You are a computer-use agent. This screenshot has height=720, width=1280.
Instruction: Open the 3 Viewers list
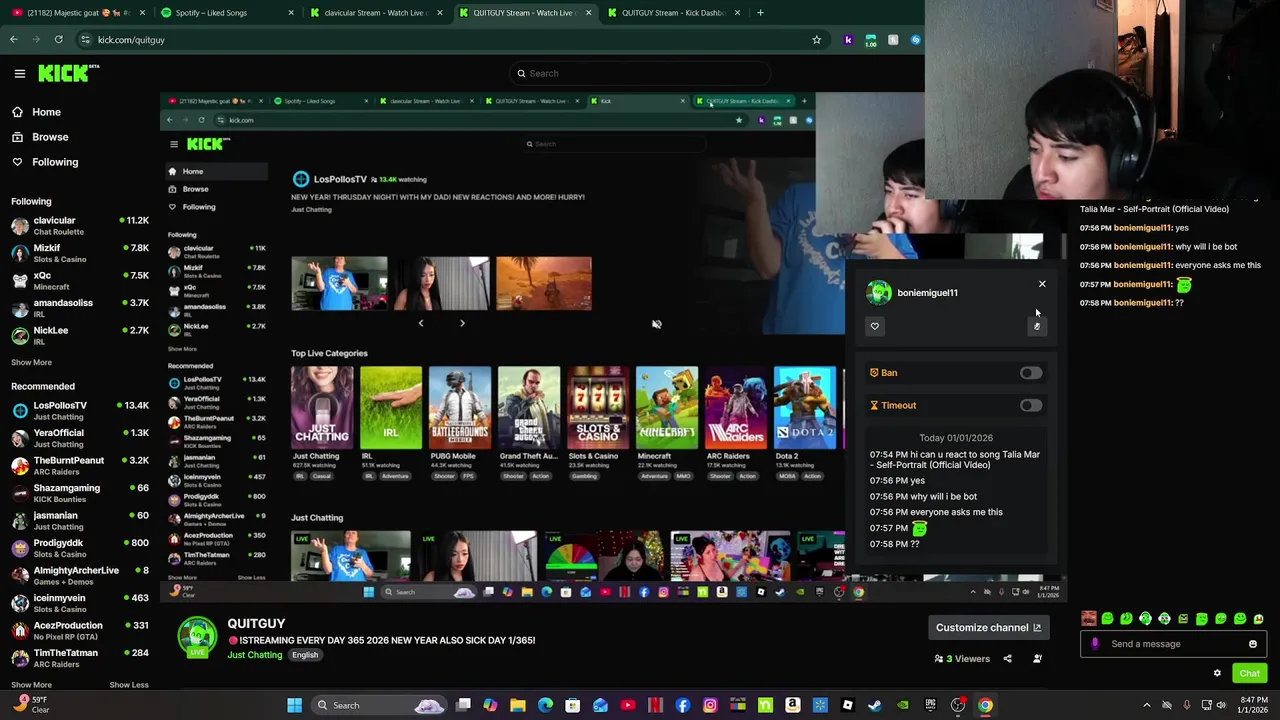point(962,659)
